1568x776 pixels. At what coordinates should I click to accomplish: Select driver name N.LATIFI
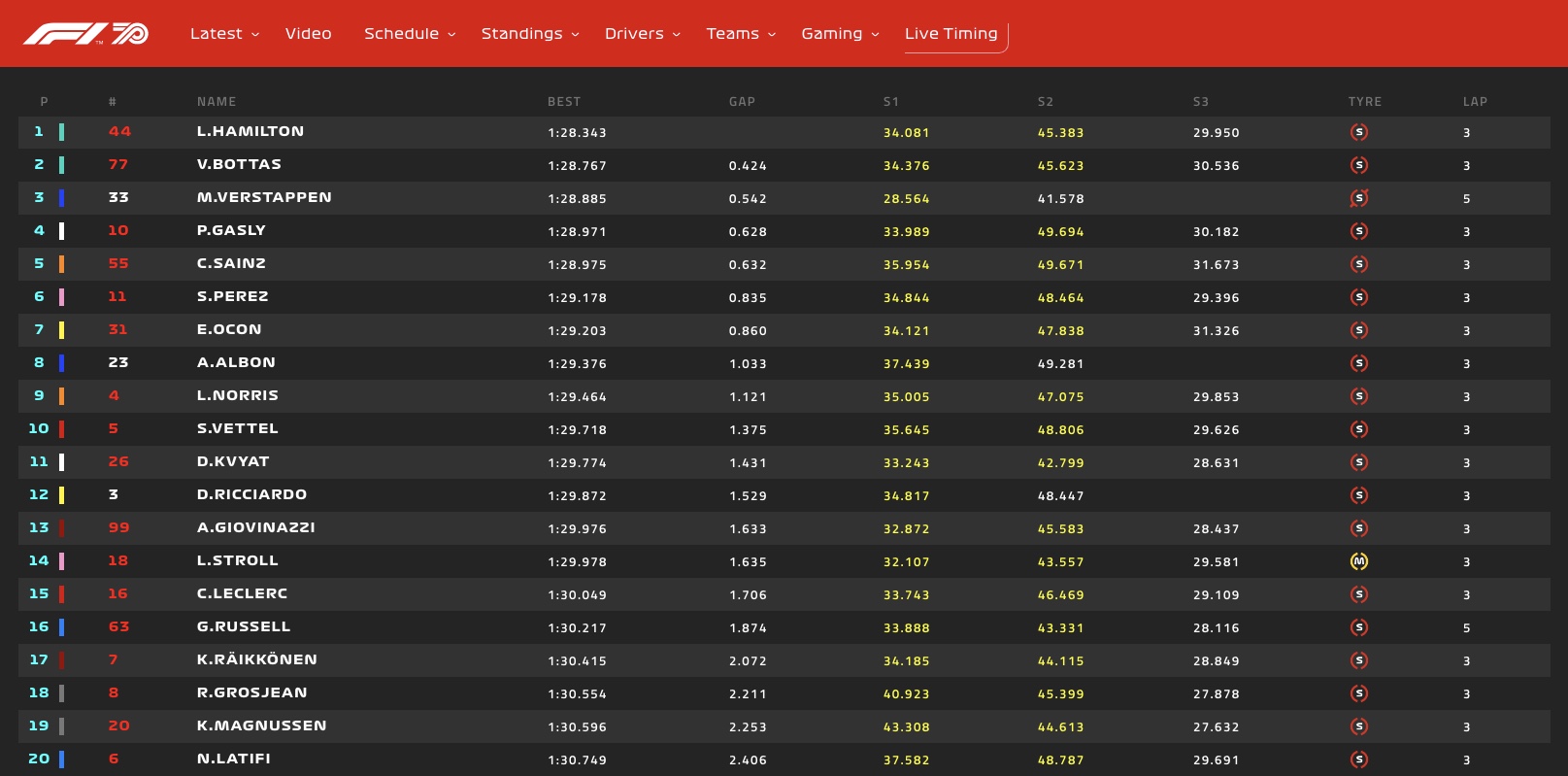(x=234, y=759)
